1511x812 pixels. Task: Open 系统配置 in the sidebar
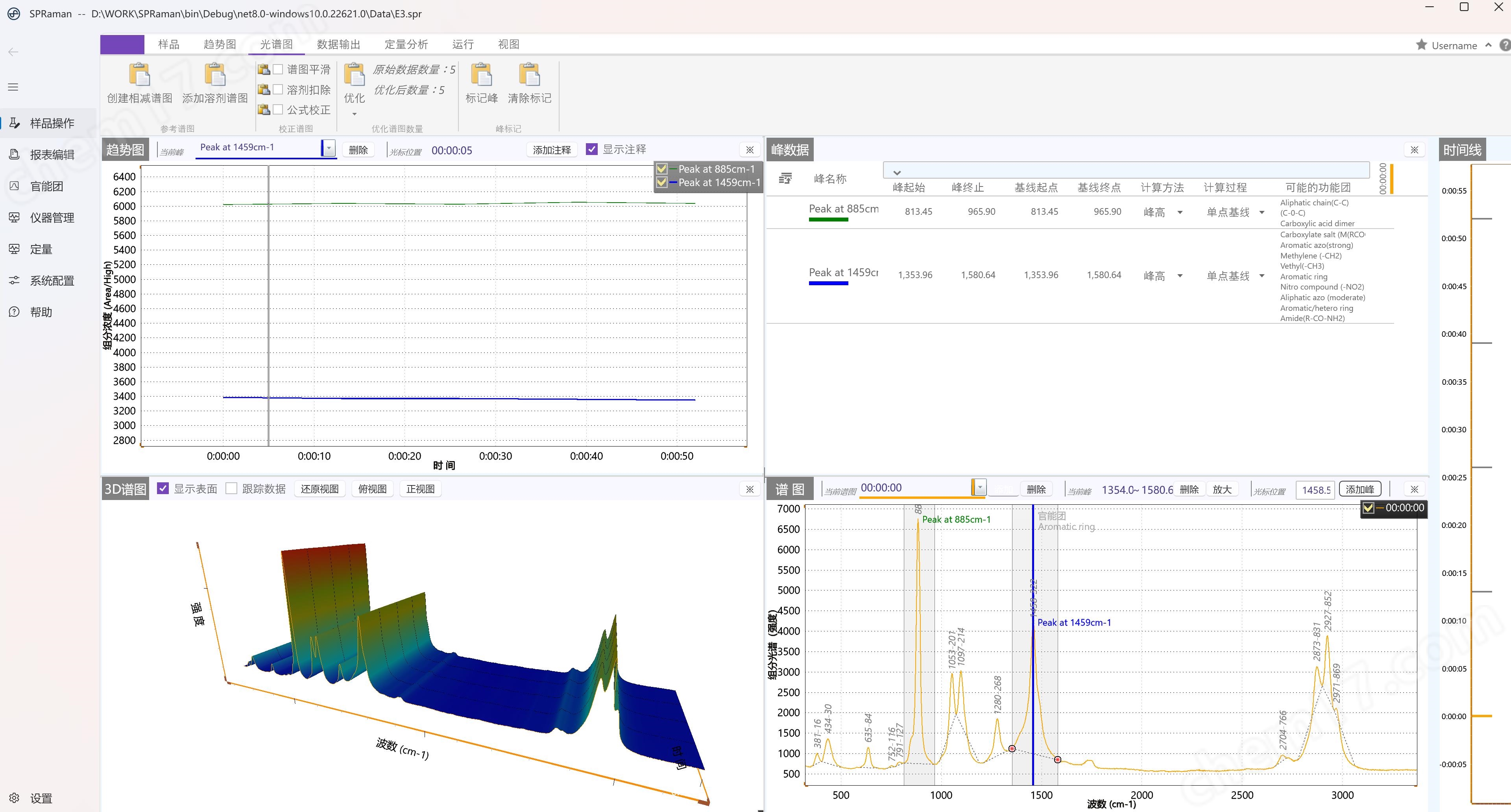pos(48,281)
